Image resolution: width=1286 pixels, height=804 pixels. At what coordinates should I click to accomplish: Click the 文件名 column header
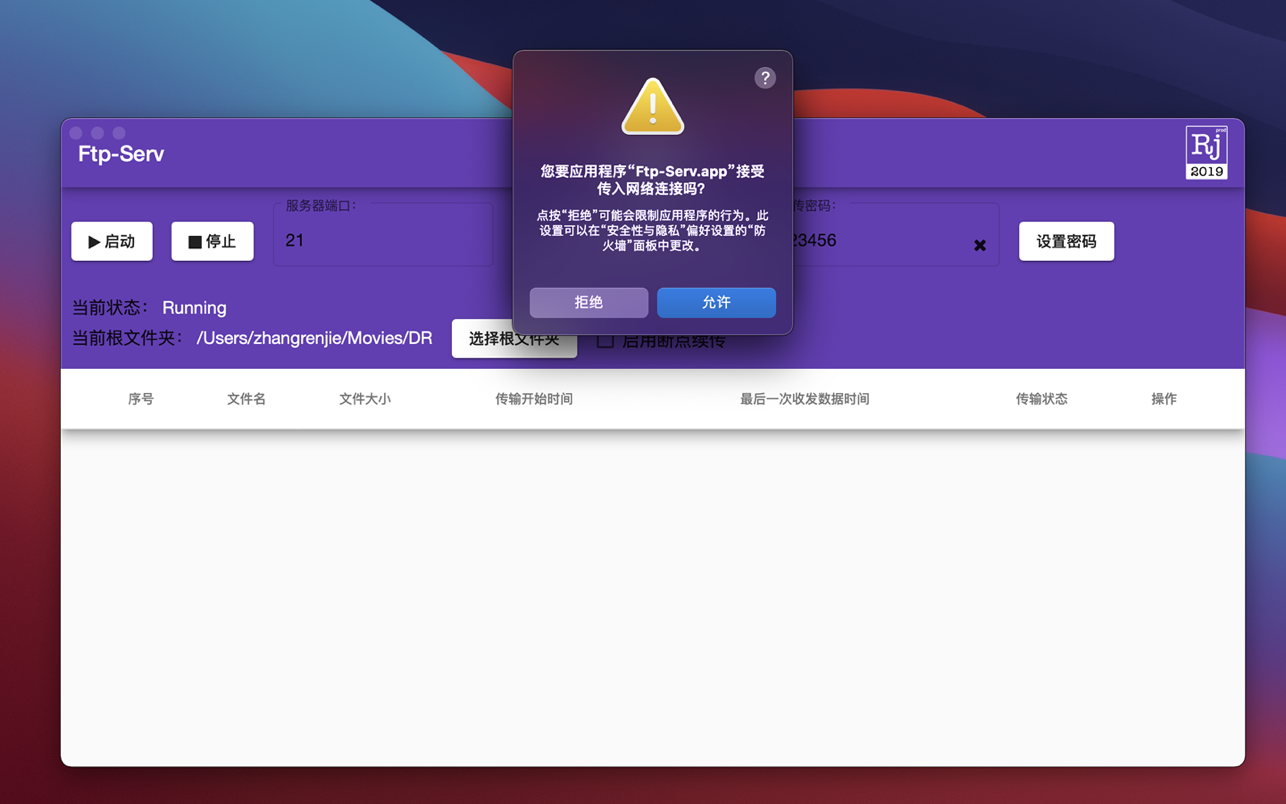[x=246, y=399]
